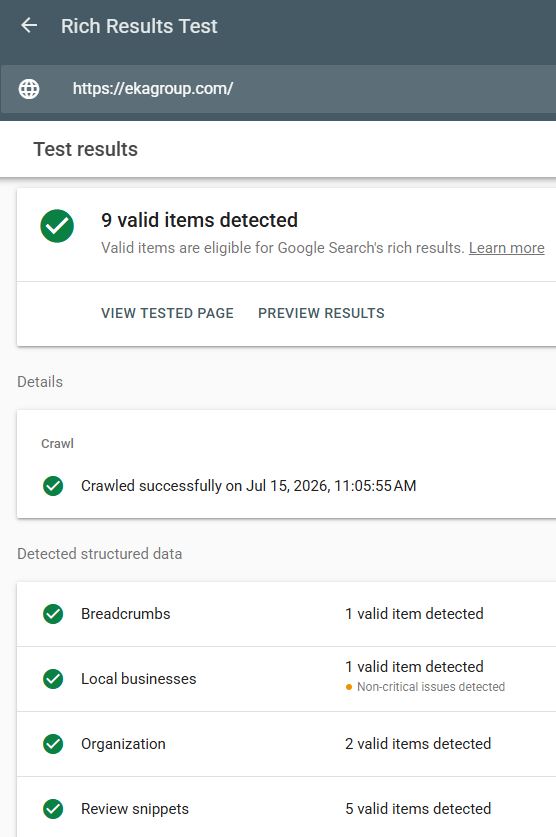The image size is (556, 837).
Task: Open the Learn more link
Action: (x=506, y=248)
